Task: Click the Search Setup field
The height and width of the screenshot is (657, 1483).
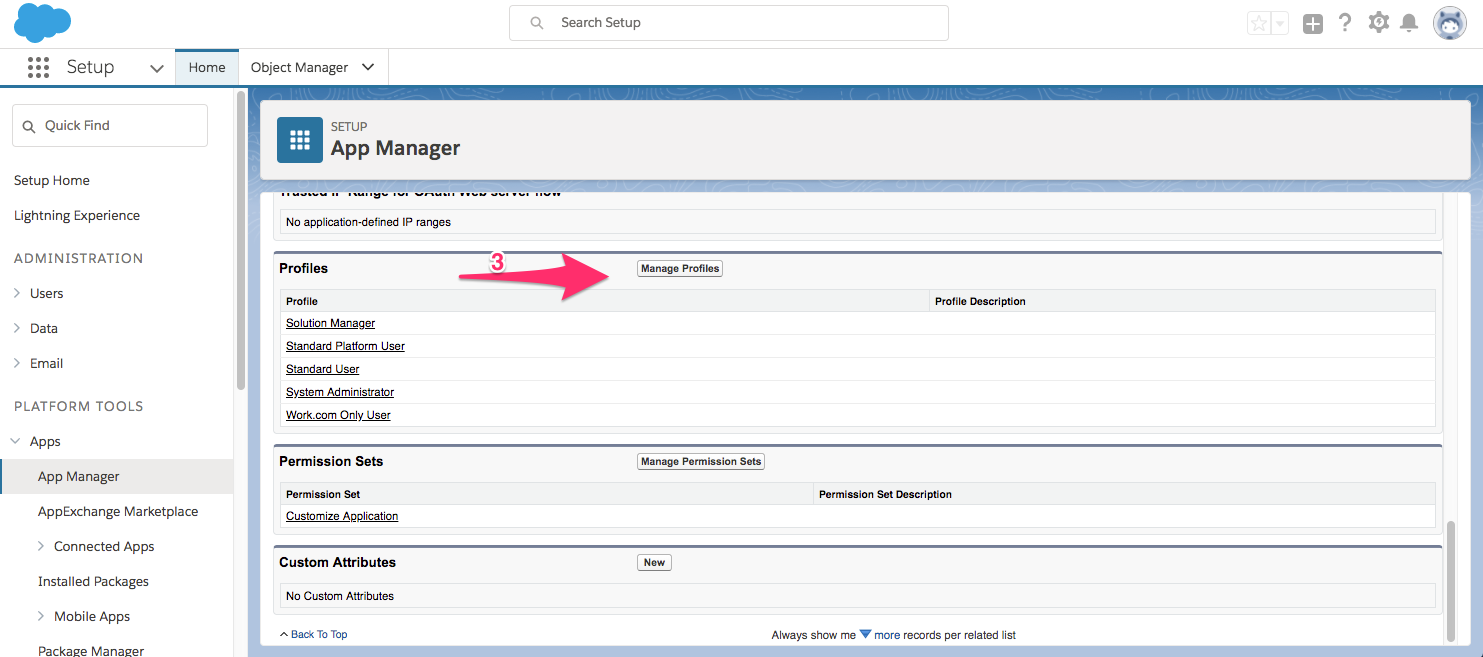Action: 728,23
